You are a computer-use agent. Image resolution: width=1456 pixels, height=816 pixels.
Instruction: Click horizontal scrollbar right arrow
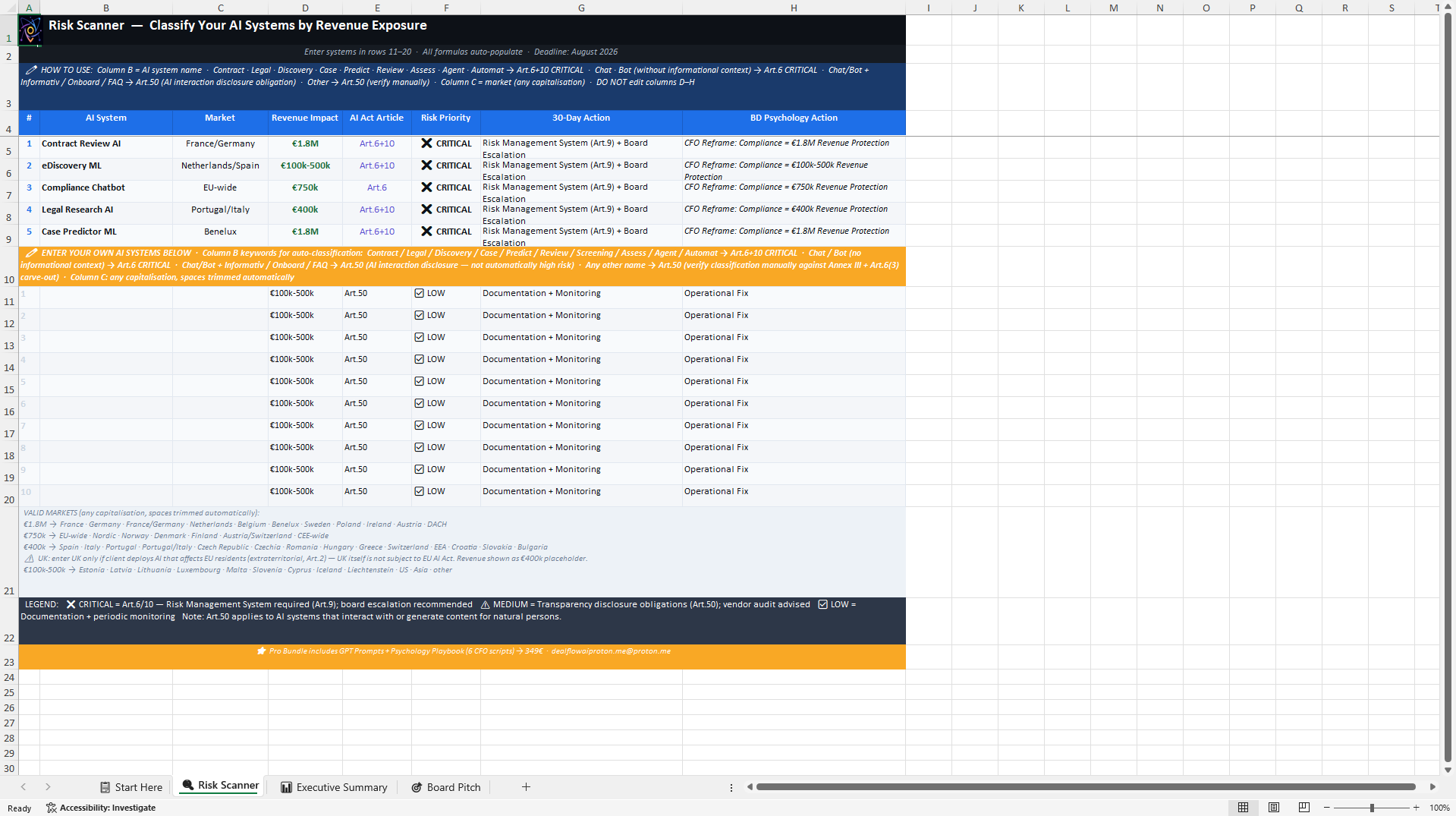1432,787
